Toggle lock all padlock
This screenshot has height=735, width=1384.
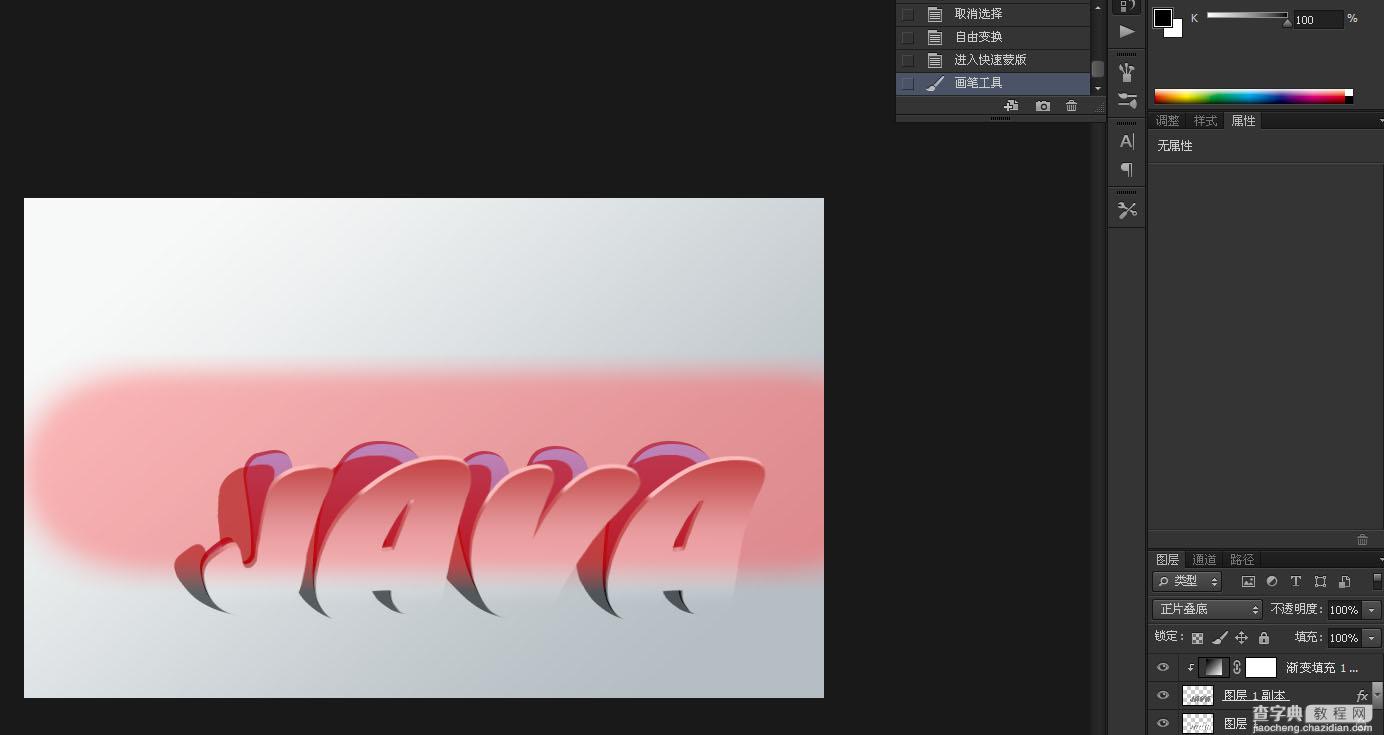pos(1264,638)
